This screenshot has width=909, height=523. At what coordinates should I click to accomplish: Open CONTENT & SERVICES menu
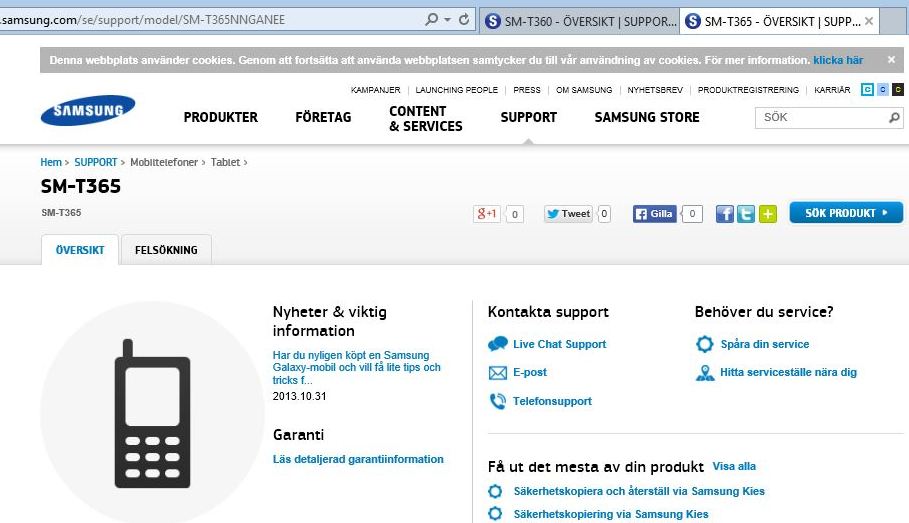click(x=426, y=118)
